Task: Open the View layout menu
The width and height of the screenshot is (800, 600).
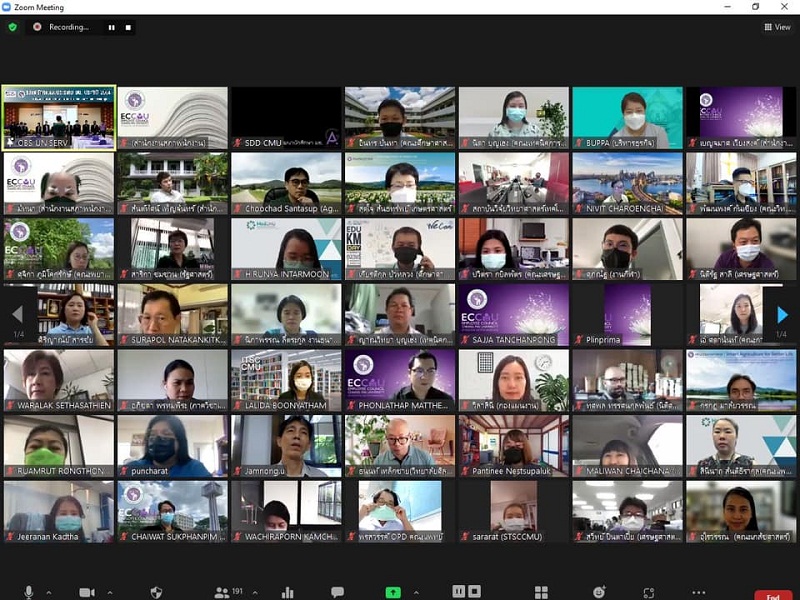Action: point(776,27)
